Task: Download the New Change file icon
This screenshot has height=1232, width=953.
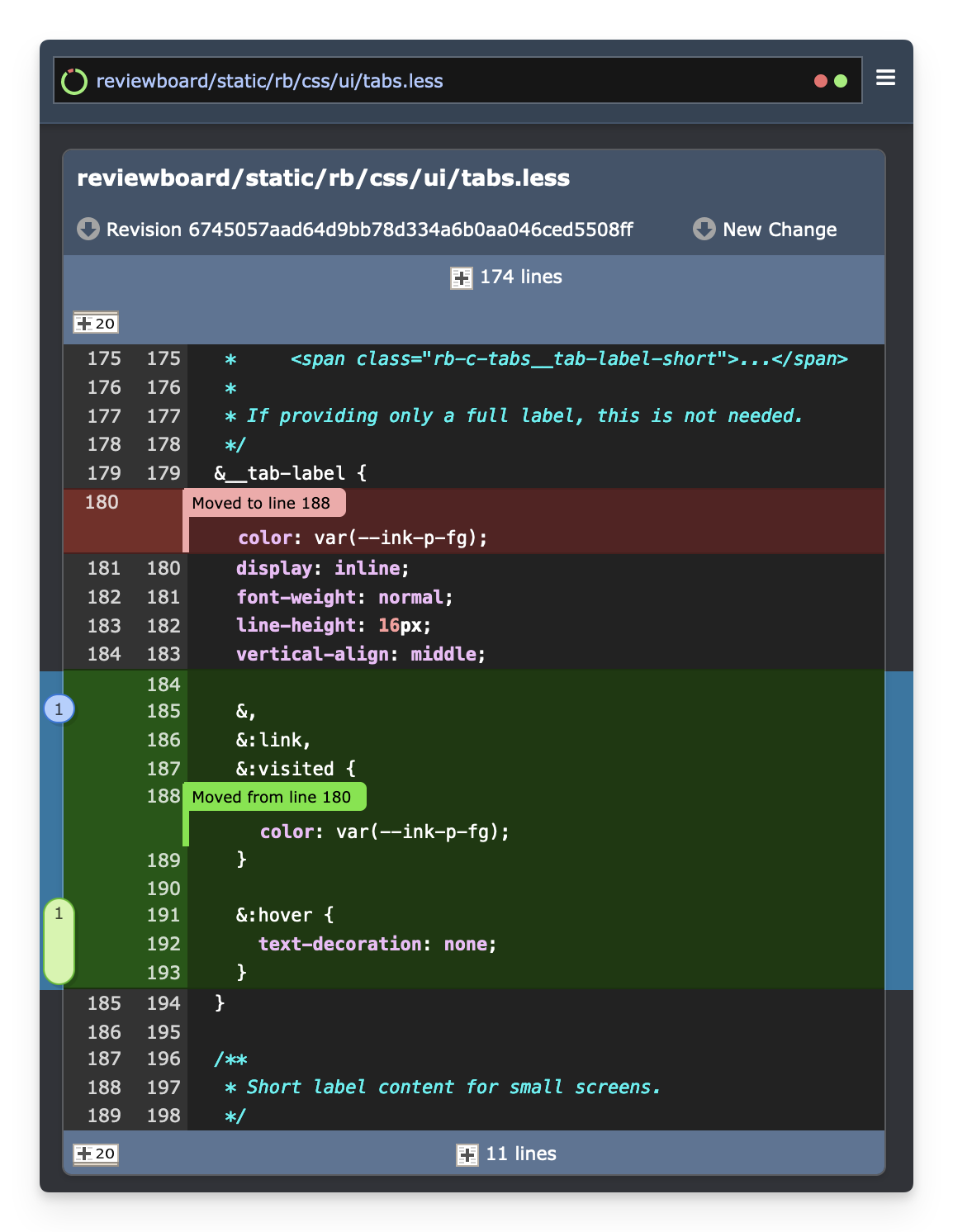Action: coord(704,229)
